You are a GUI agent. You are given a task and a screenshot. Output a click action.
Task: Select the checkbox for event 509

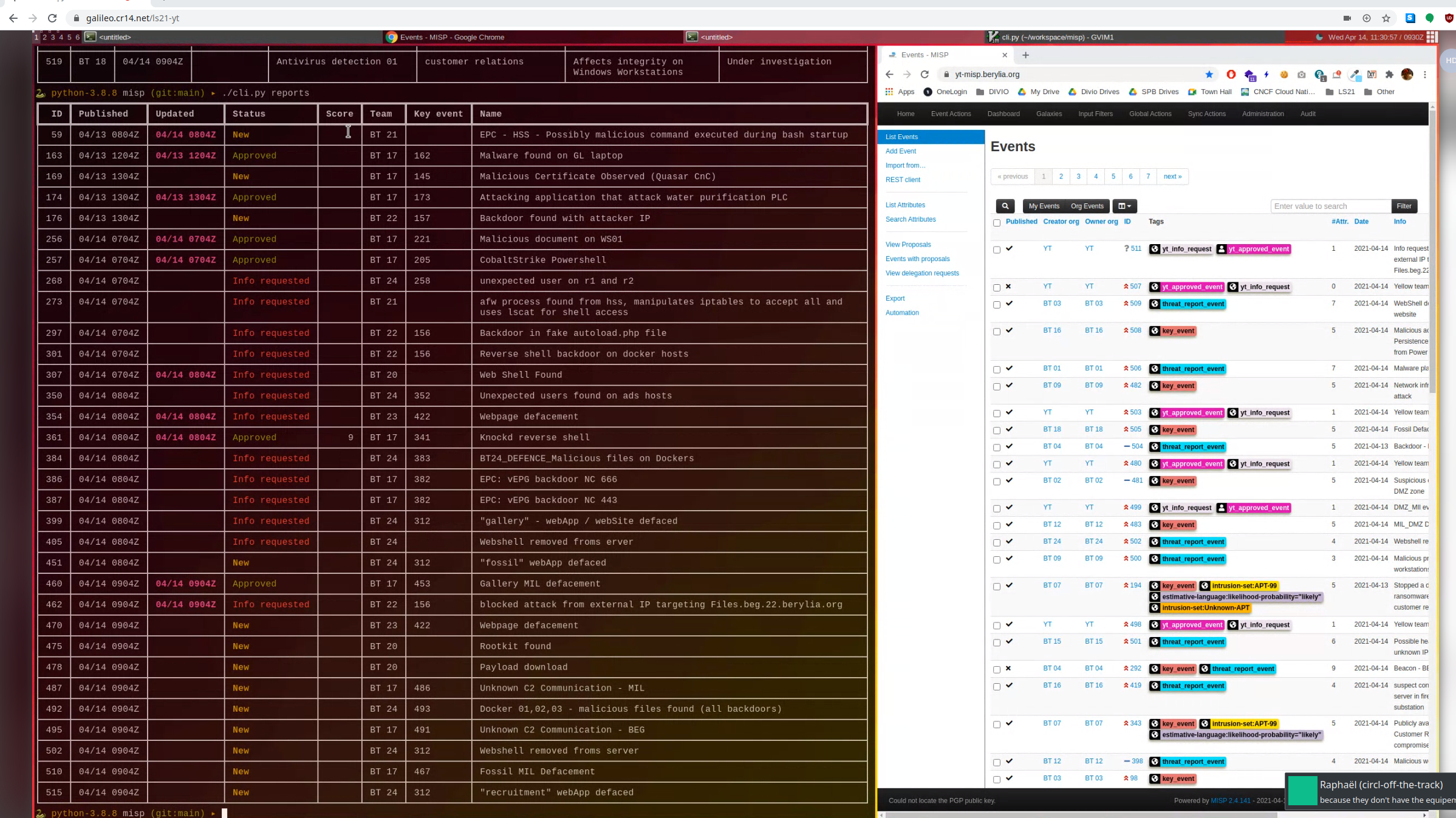point(997,304)
